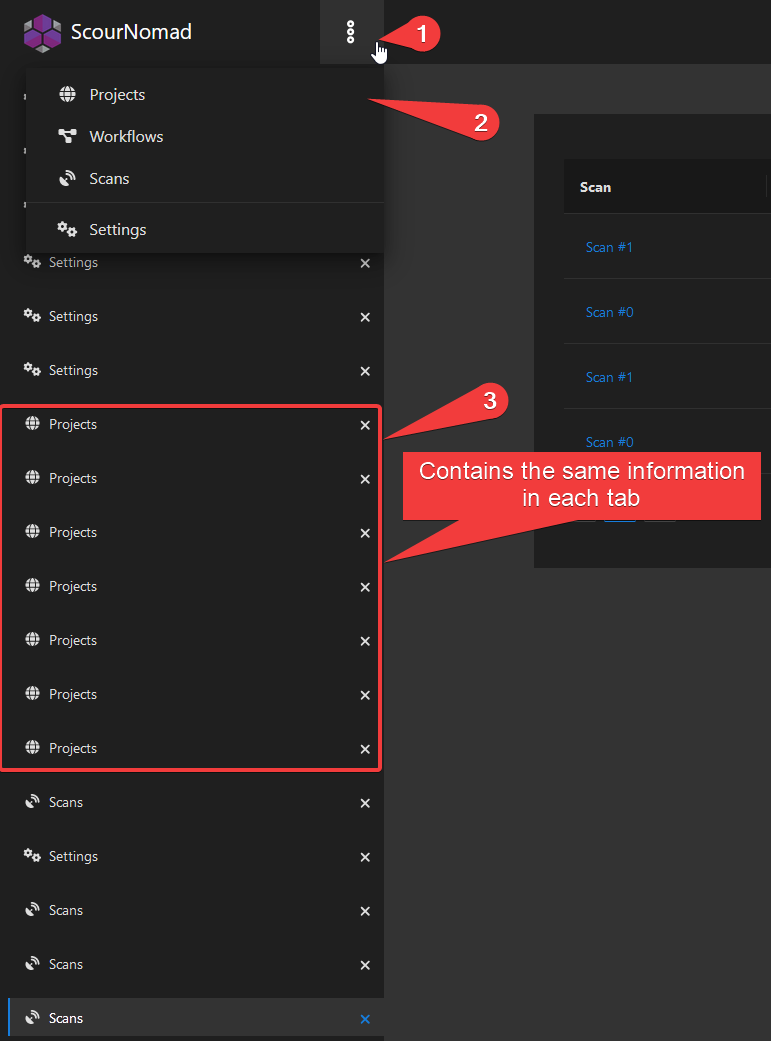This screenshot has height=1041, width=771.
Task: Select the Scans tab directly above the active one
Action: click(x=192, y=964)
